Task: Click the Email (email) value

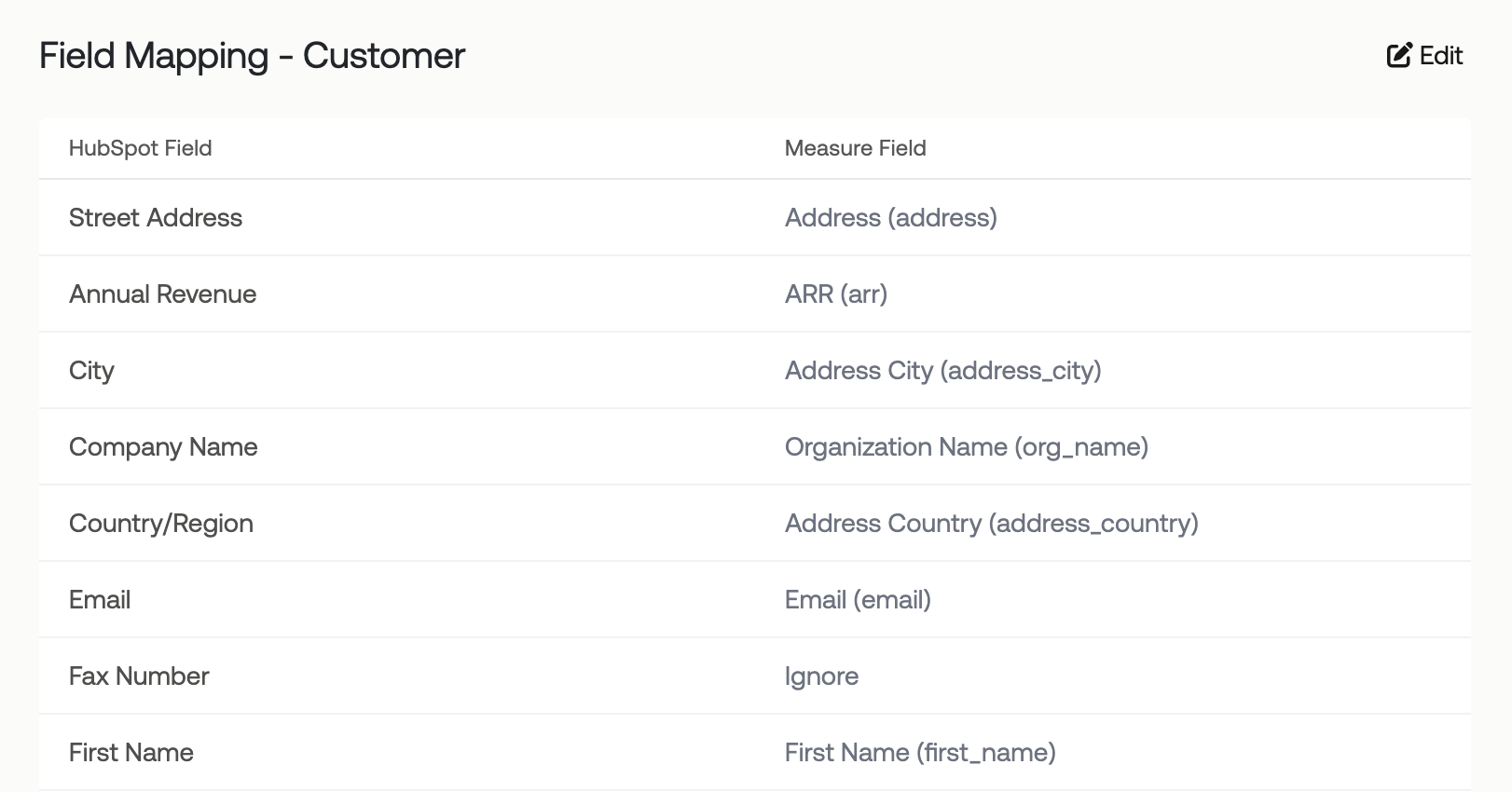Action: tap(858, 600)
